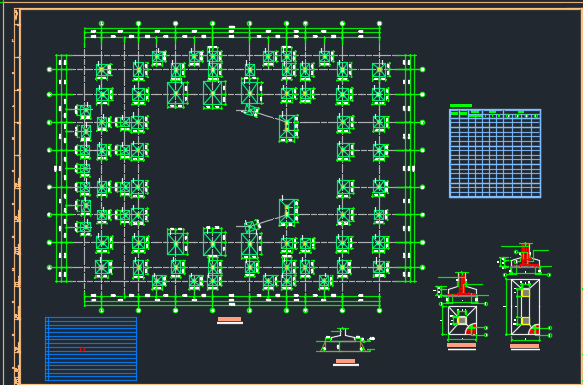Pick the small trapezoid foundation section detail
This screenshot has width=583, height=385.
344,340
